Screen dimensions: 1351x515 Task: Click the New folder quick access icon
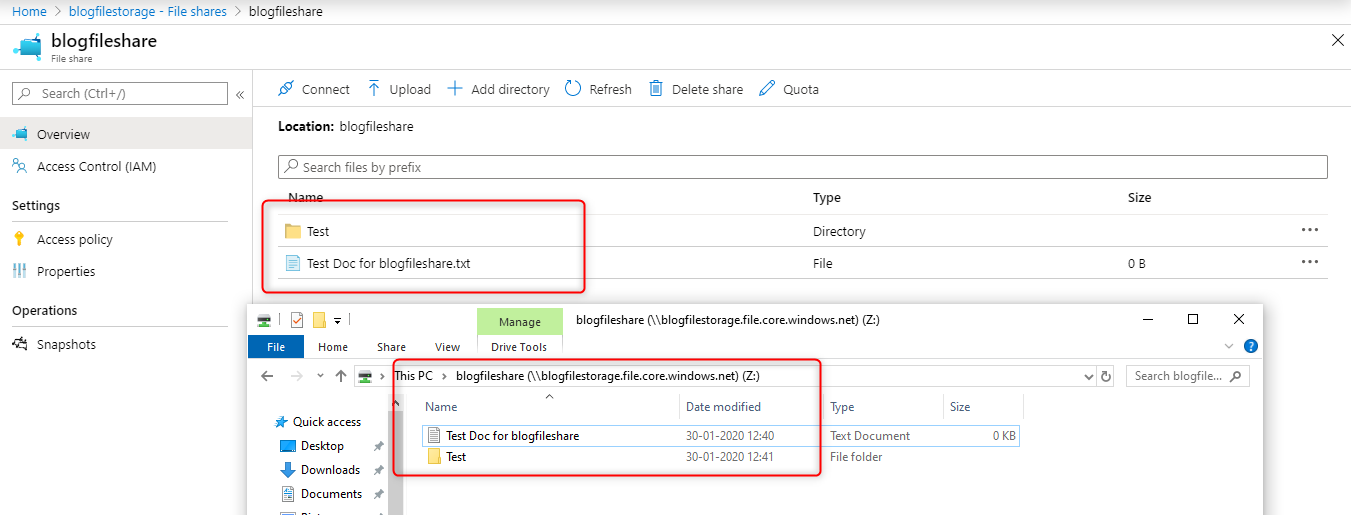[x=320, y=320]
